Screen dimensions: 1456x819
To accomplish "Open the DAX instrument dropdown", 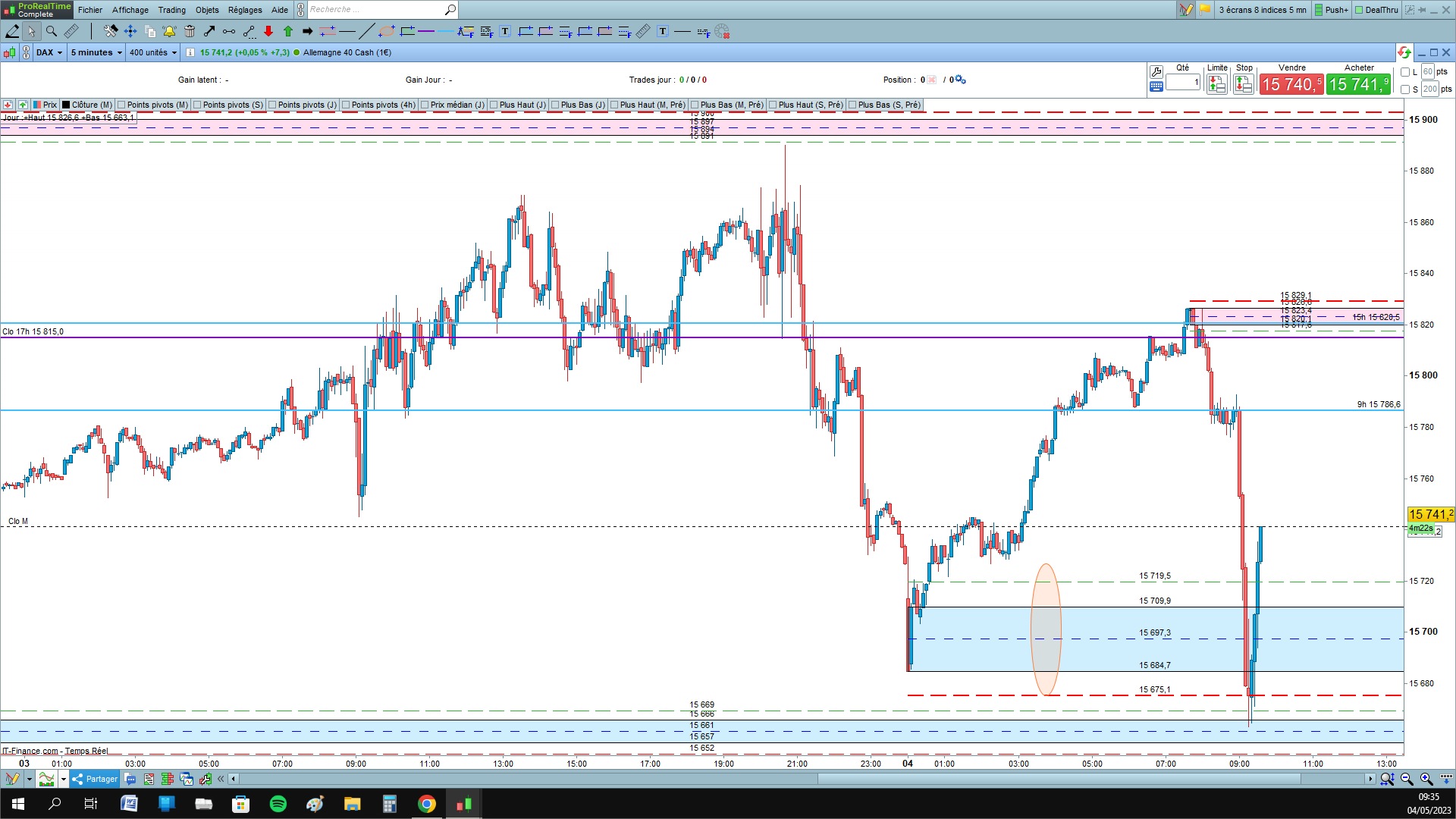I will pyautogui.click(x=49, y=52).
